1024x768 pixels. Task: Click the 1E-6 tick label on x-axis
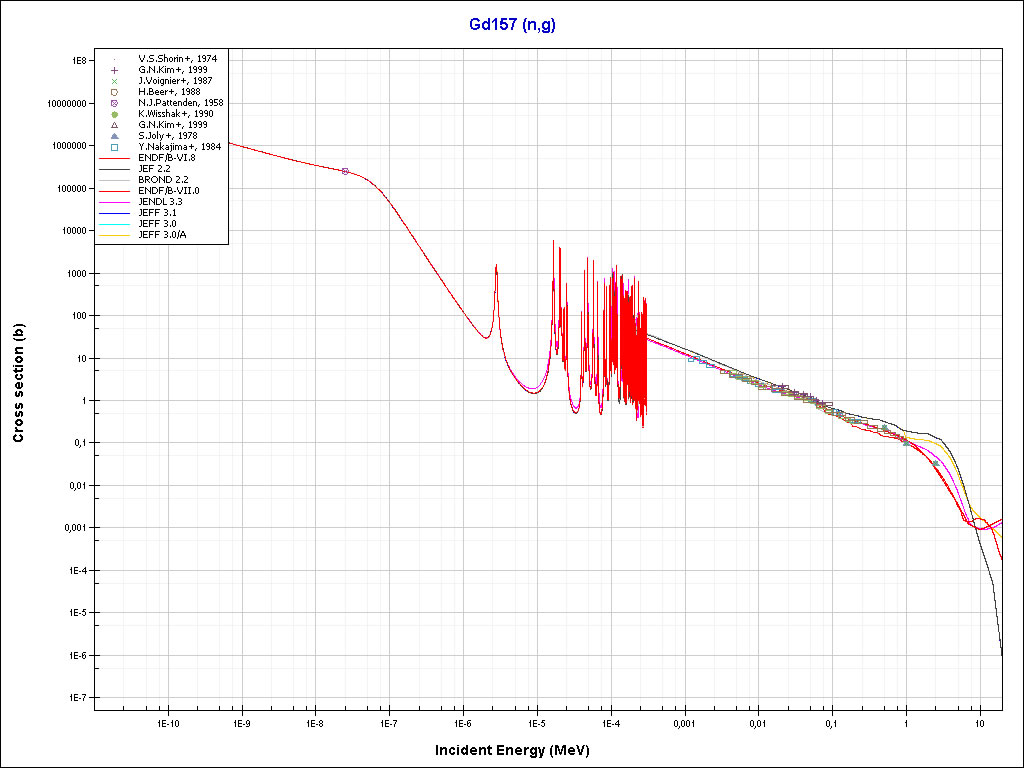[462, 722]
